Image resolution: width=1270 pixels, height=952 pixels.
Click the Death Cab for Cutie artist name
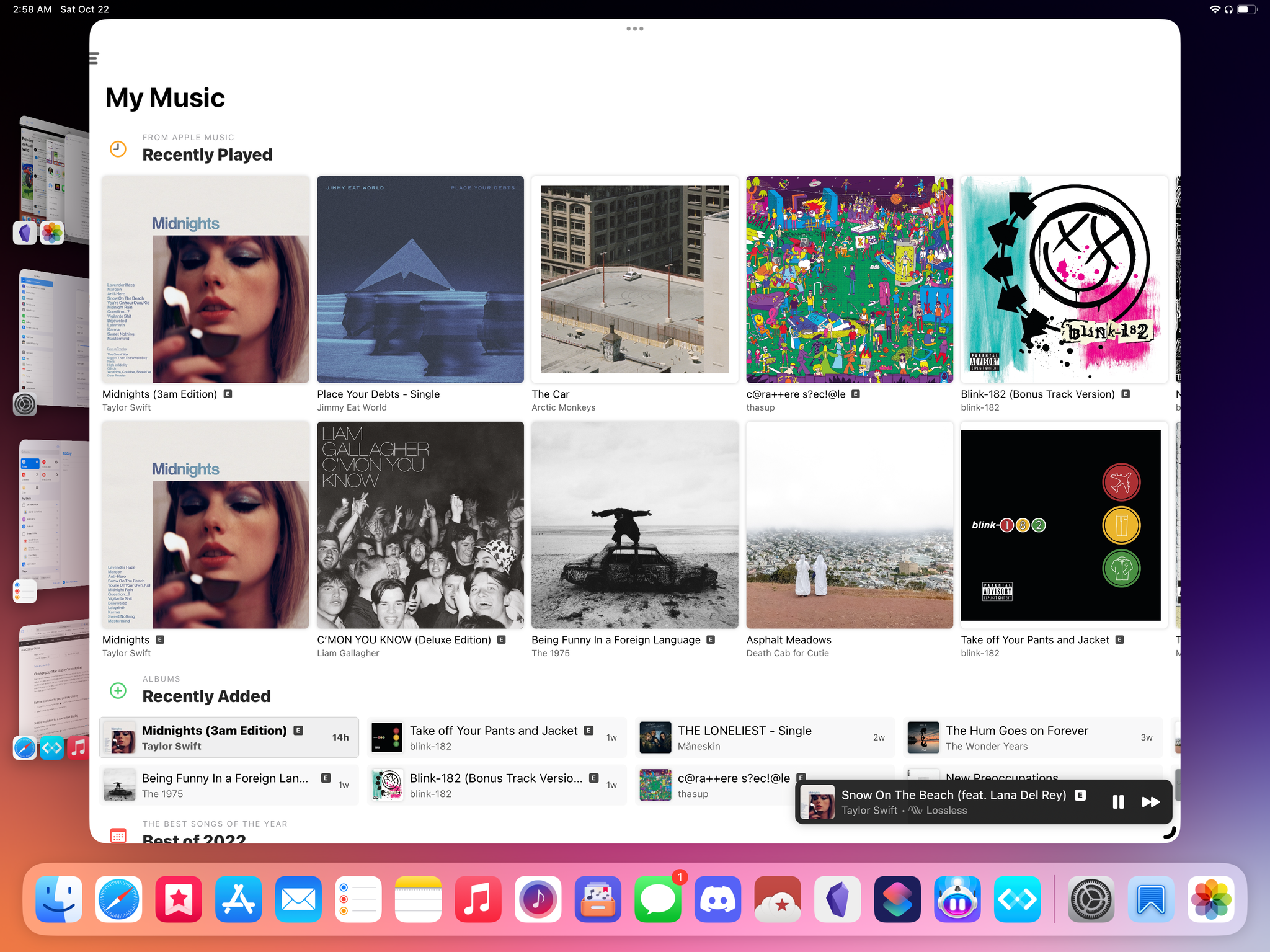coord(788,653)
